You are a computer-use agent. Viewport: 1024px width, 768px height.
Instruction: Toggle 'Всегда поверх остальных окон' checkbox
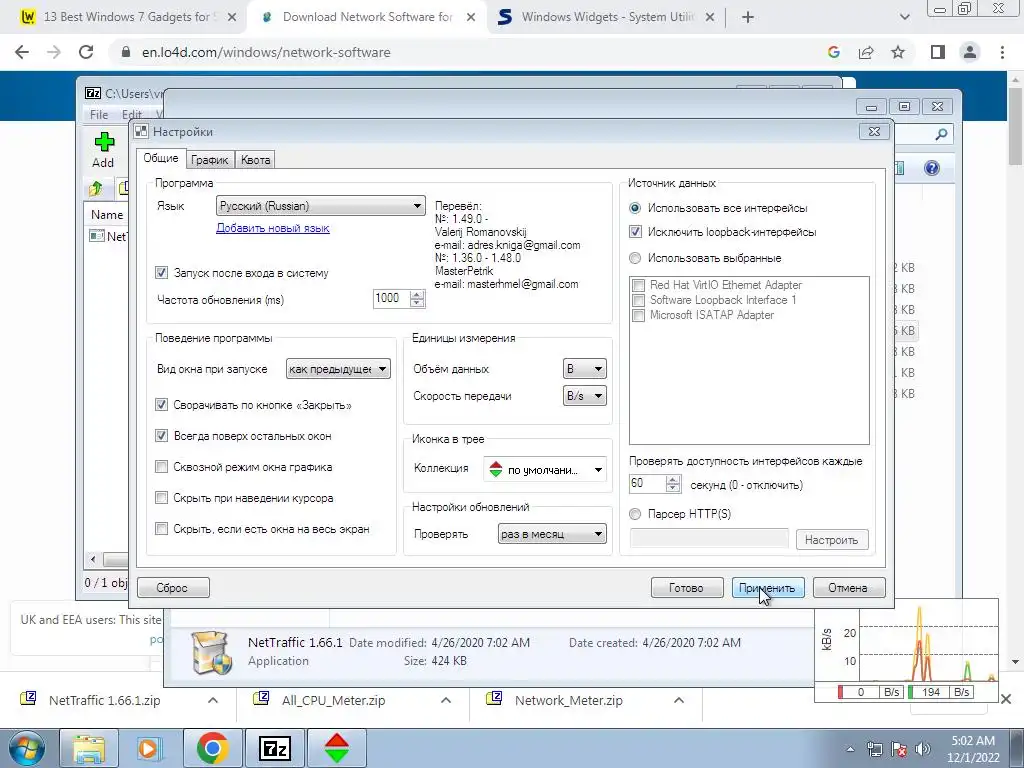pos(161,436)
